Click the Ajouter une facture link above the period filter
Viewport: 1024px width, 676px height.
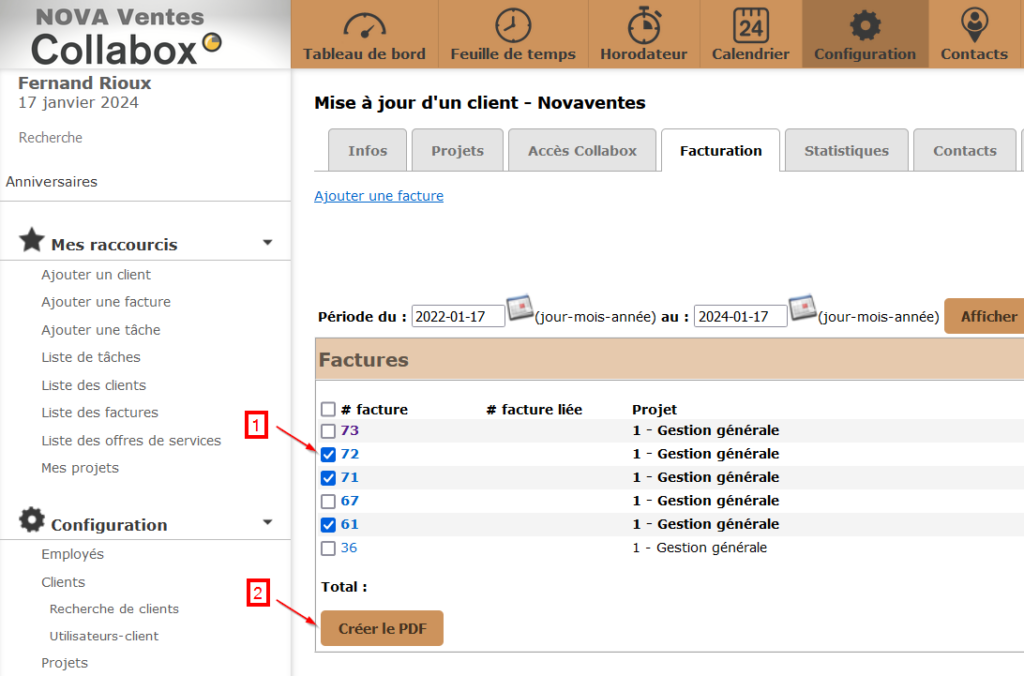click(379, 196)
